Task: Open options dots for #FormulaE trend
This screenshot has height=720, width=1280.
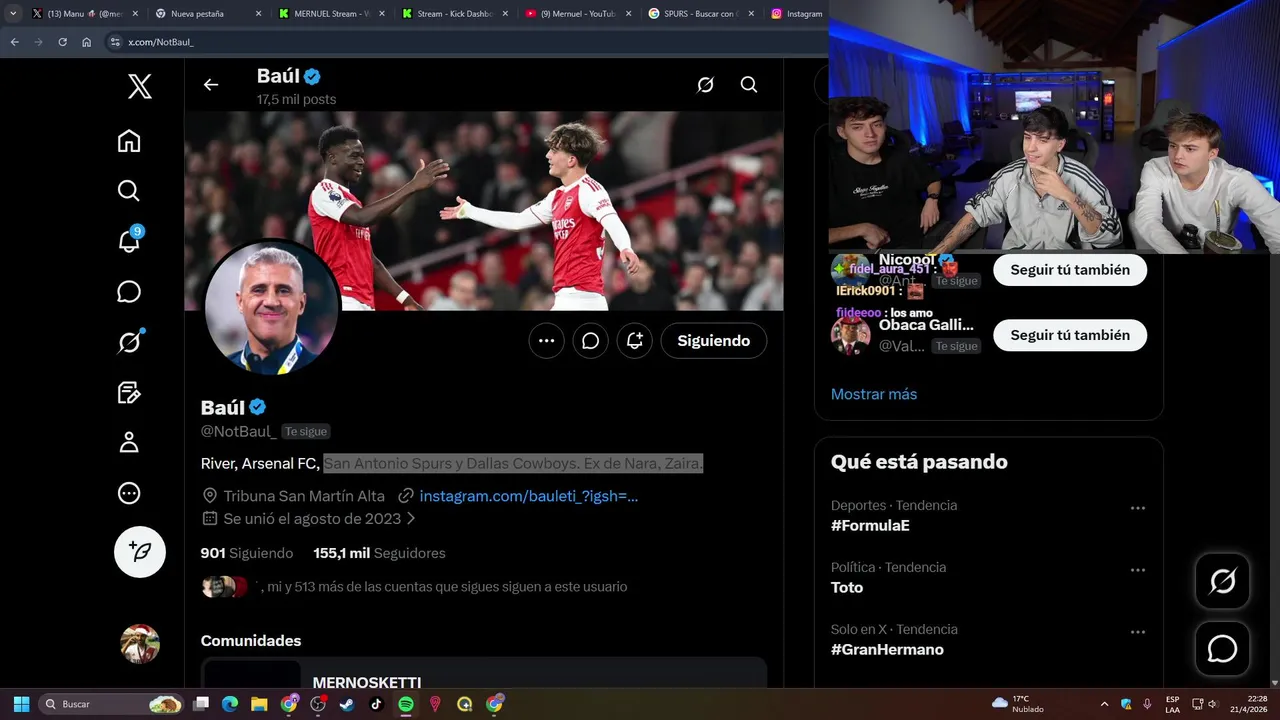Action: click(1138, 508)
